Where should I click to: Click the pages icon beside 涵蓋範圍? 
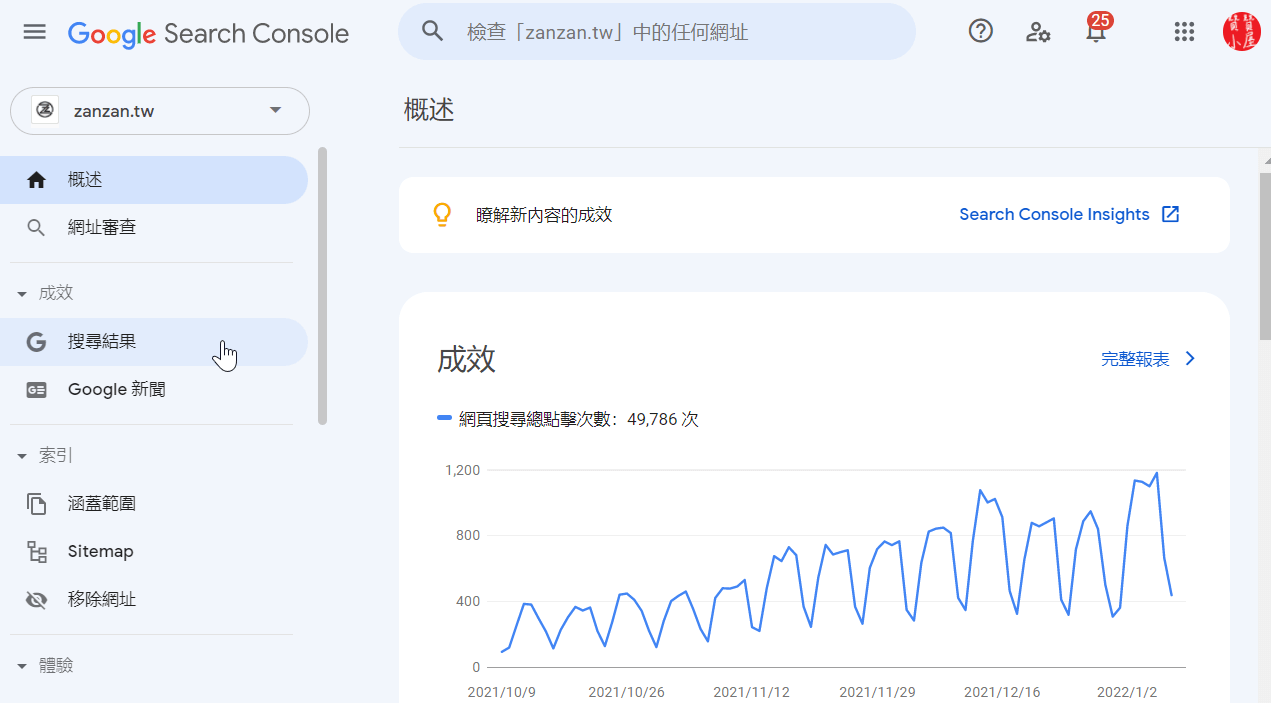pos(36,504)
